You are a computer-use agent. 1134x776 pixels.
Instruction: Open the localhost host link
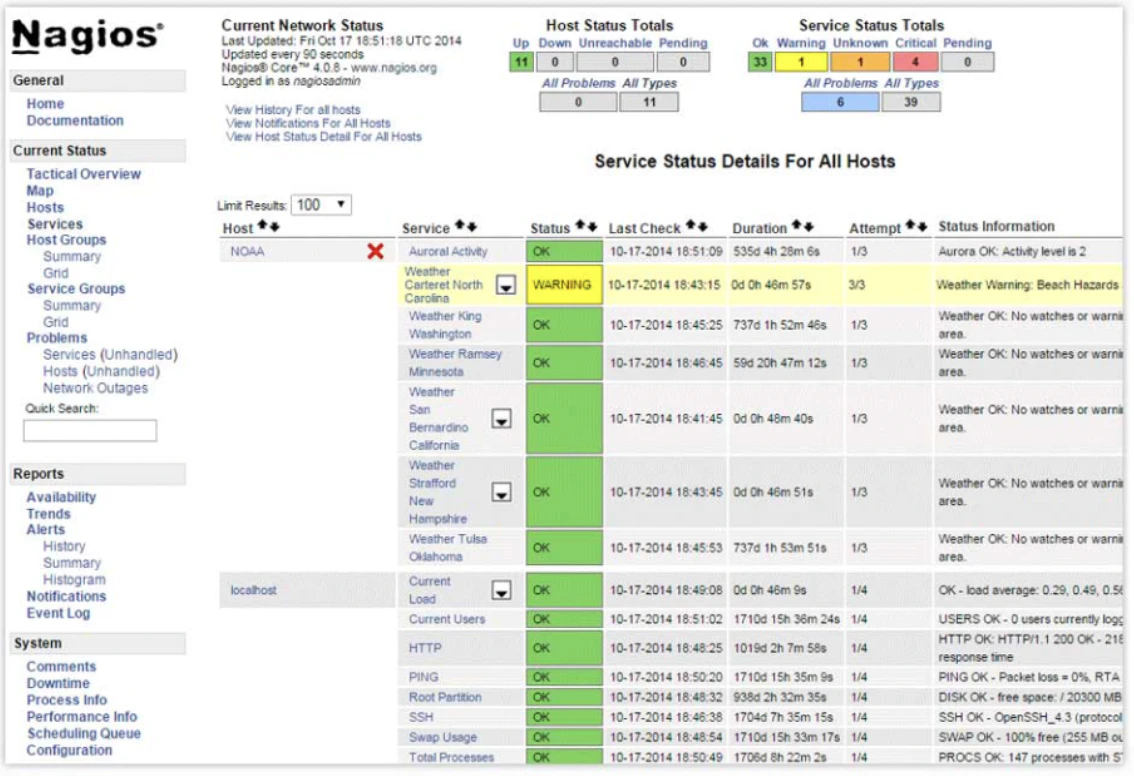(x=253, y=590)
